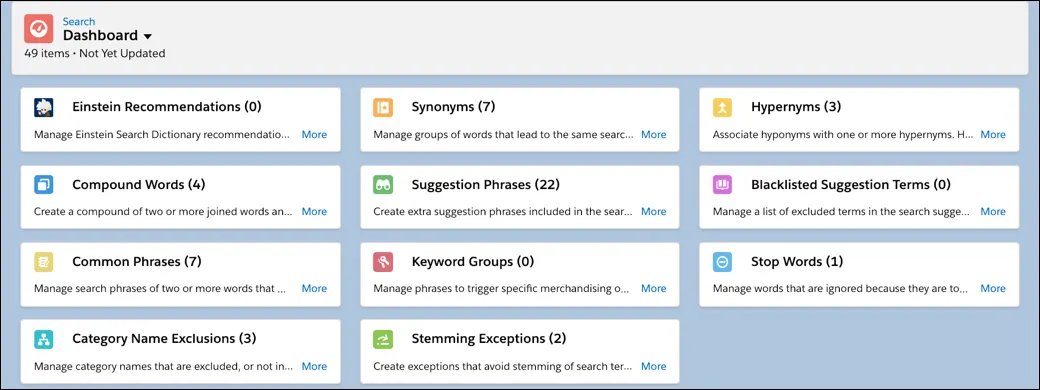Viewport: 1040px width, 390px height.
Task: Click the blue Compound Words icon
Action: click(44, 185)
